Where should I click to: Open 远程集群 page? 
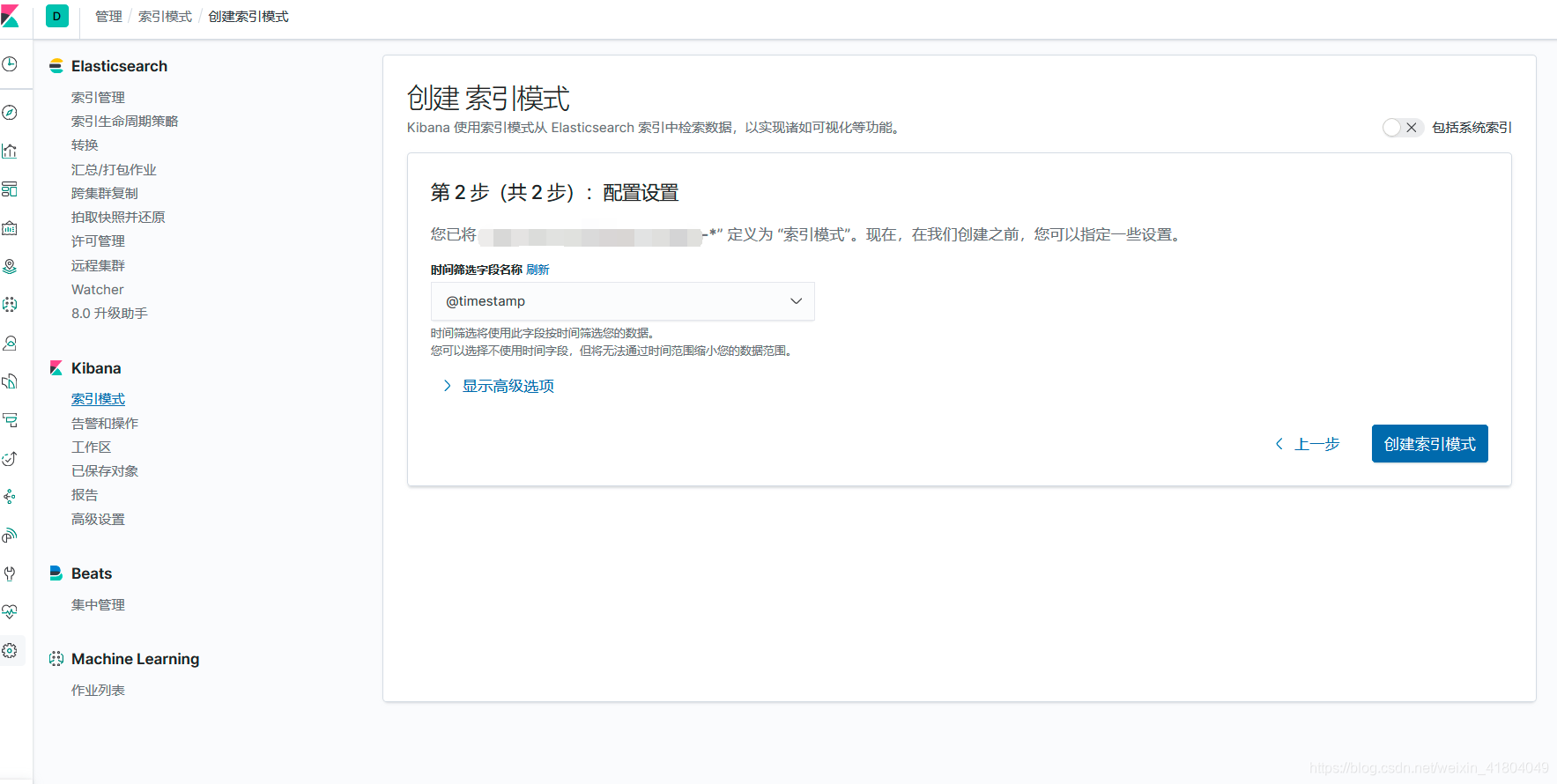[98, 265]
